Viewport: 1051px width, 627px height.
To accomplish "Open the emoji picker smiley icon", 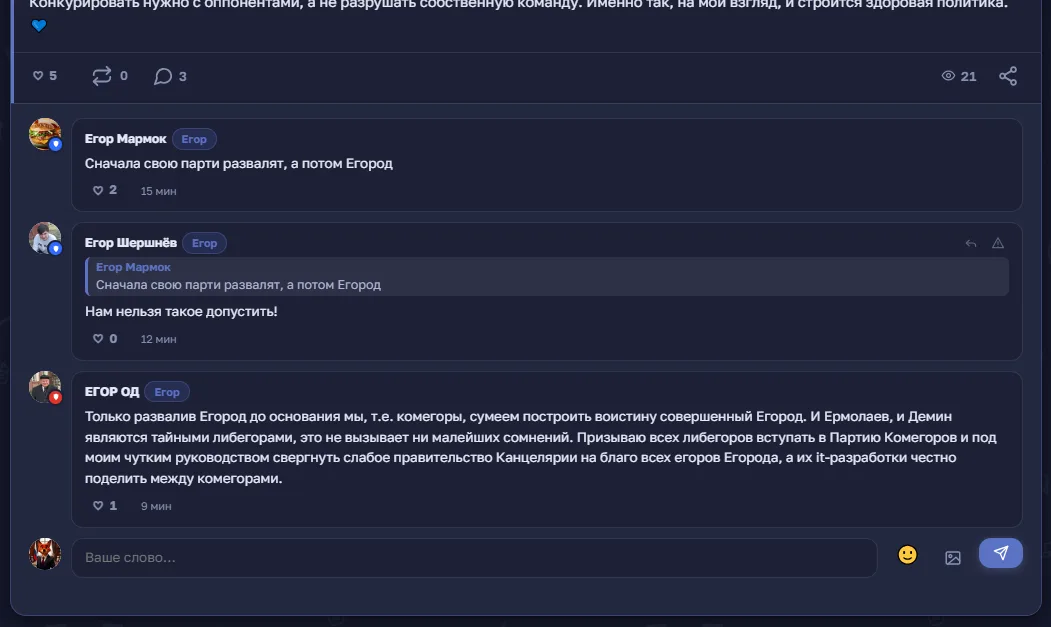I will pyautogui.click(x=908, y=555).
